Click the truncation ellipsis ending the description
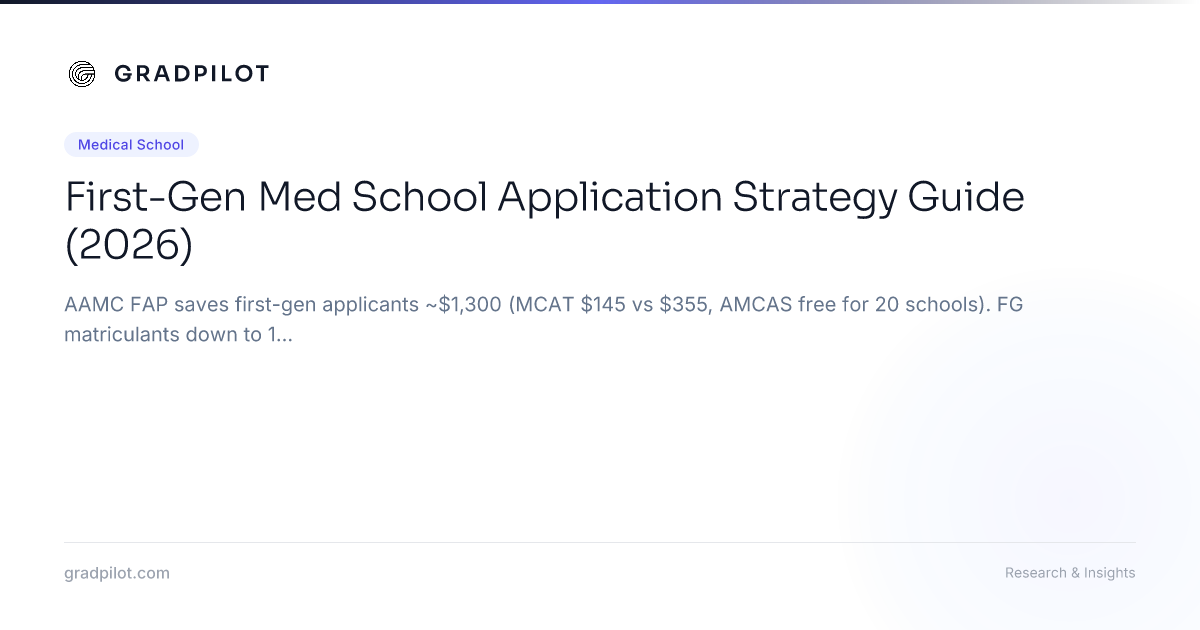Screen dimensions: 1200x630 coord(285,337)
